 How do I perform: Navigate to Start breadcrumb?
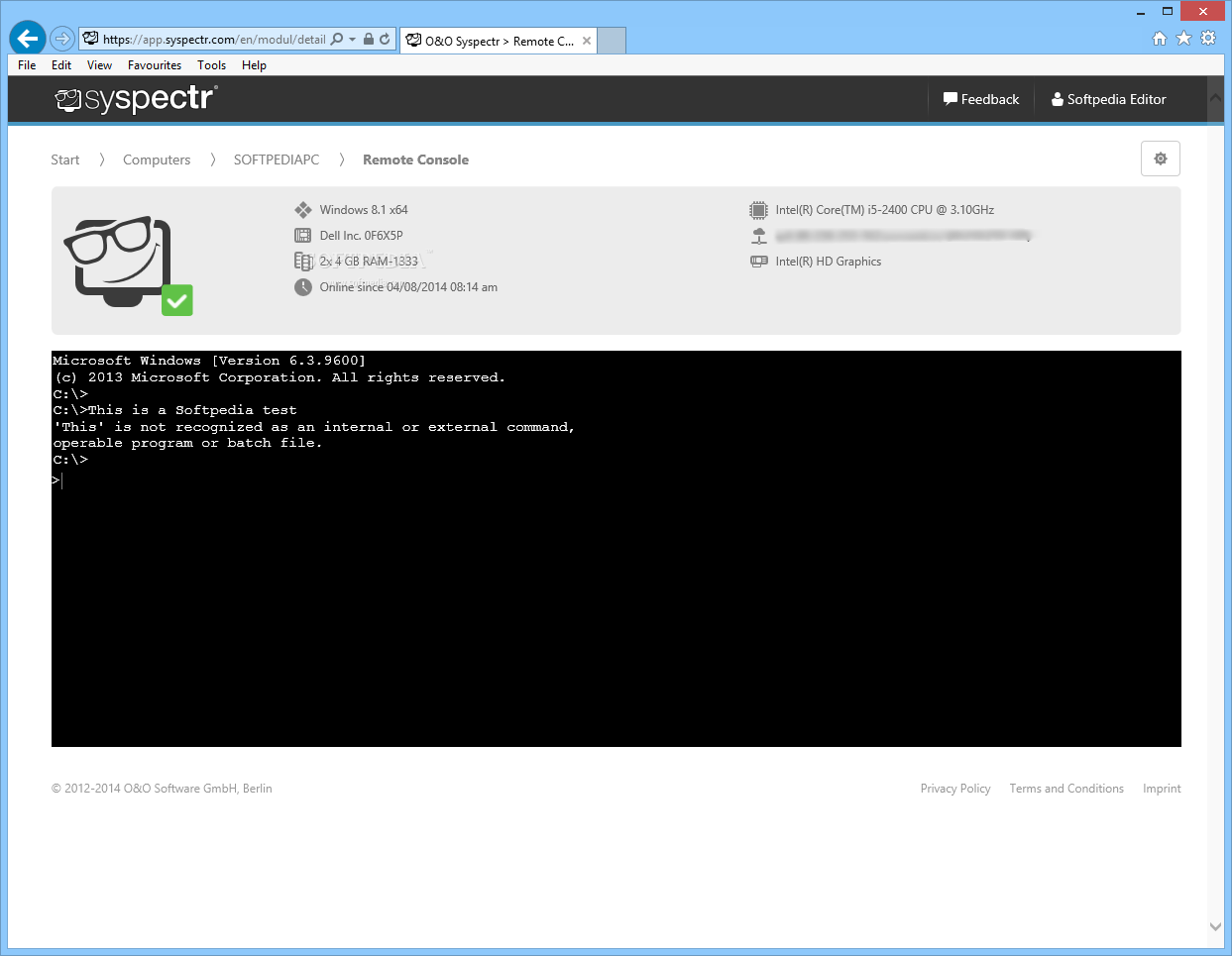pyautogui.click(x=65, y=159)
